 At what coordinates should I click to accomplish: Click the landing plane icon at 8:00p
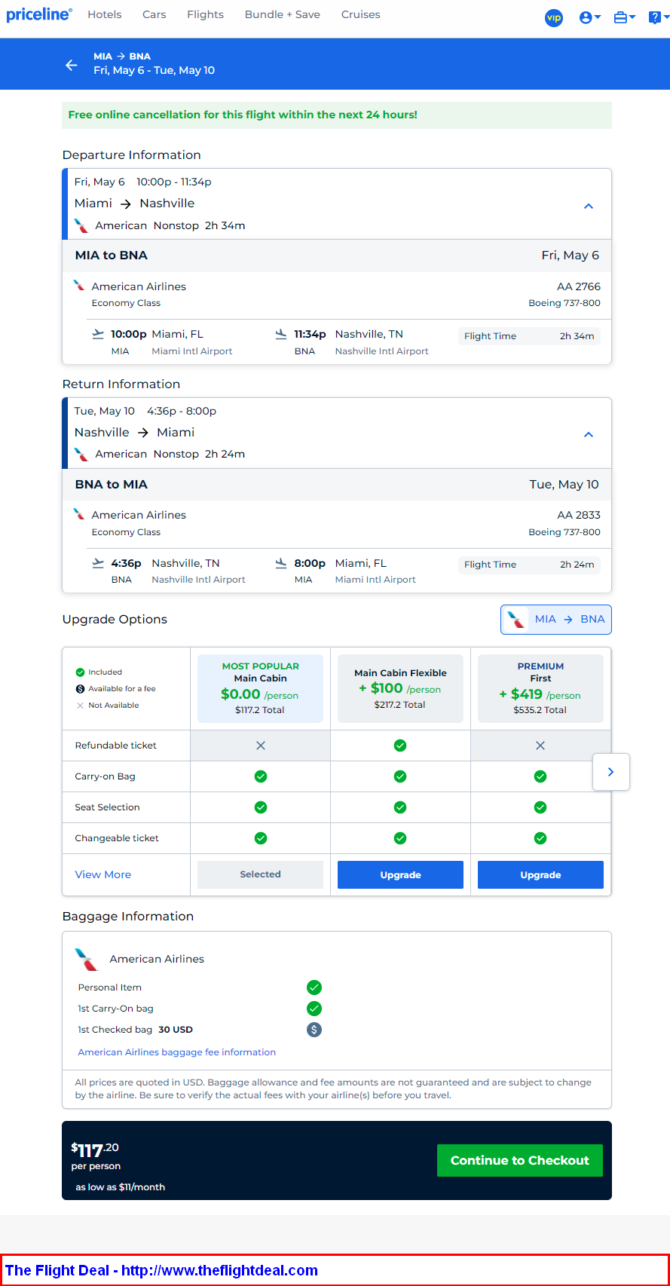click(x=281, y=563)
